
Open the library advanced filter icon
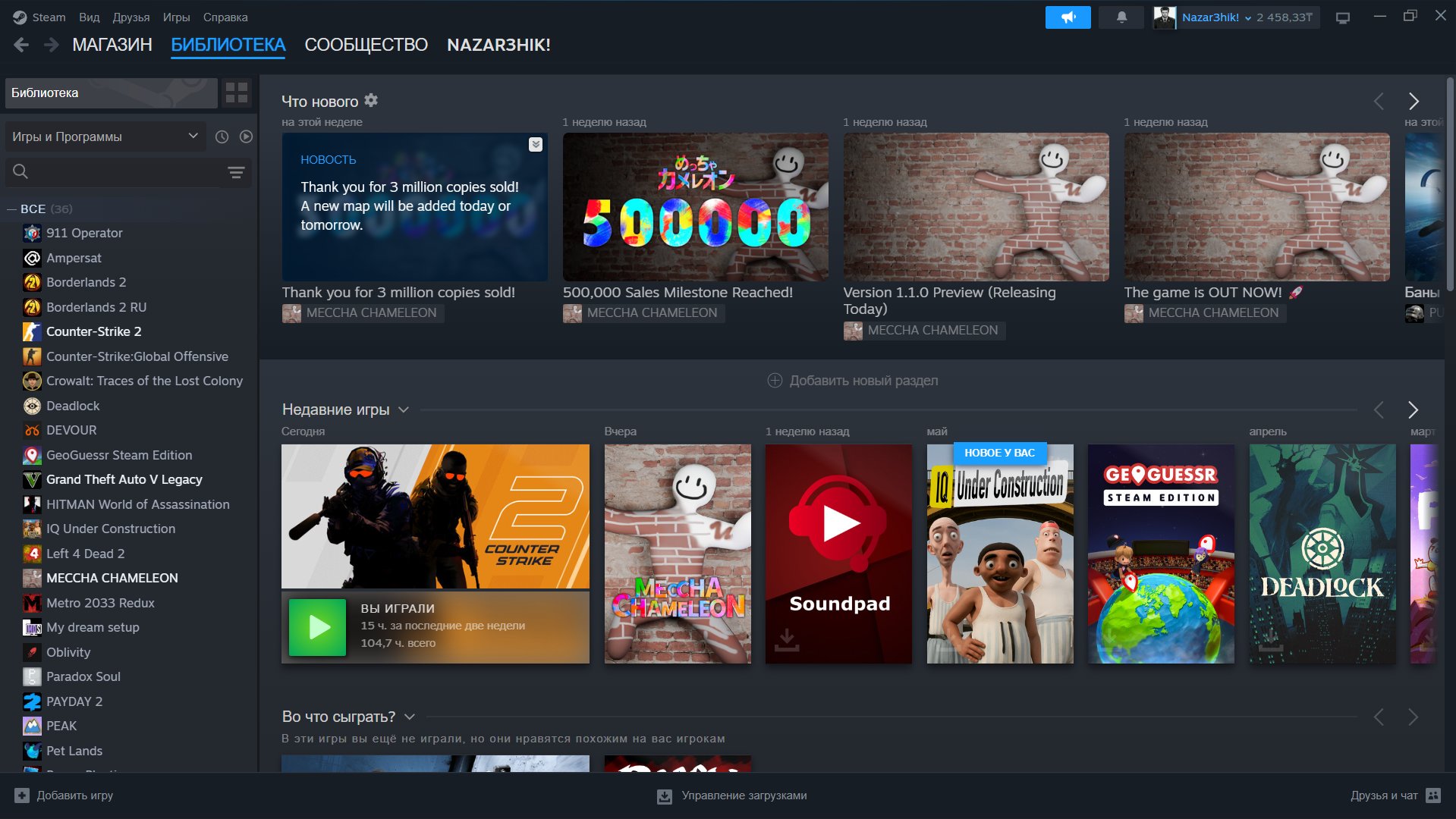coord(236,172)
